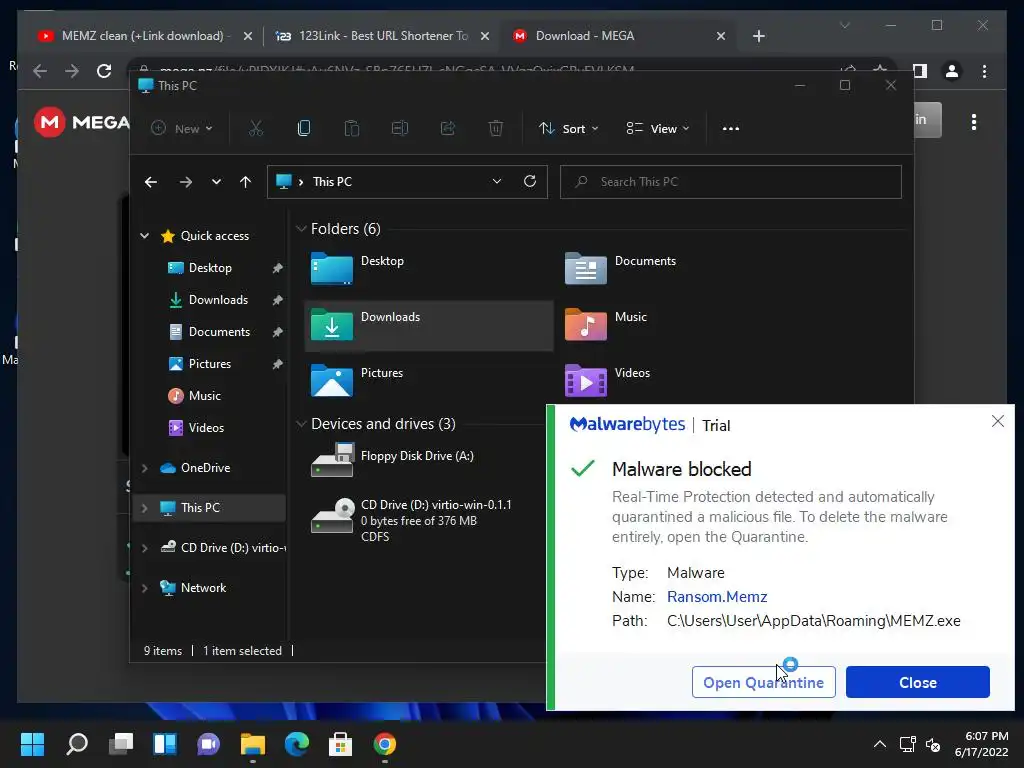Viewport: 1024px width, 768px height.
Task: Open Chrome profile avatar icon
Action: [952, 71]
